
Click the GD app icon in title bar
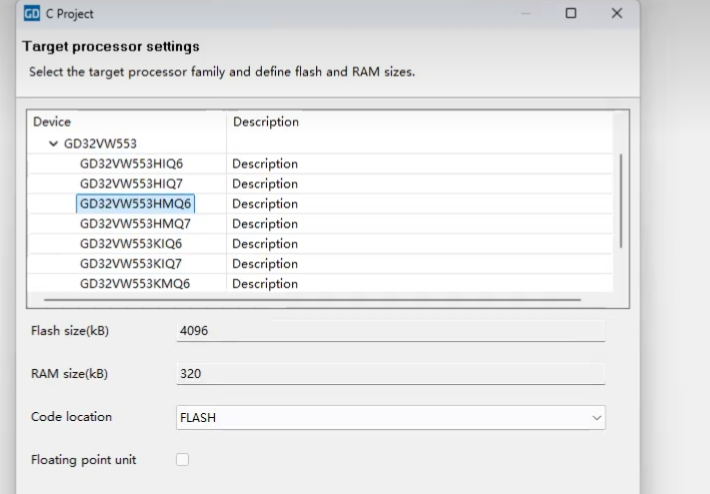pyautogui.click(x=31, y=14)
